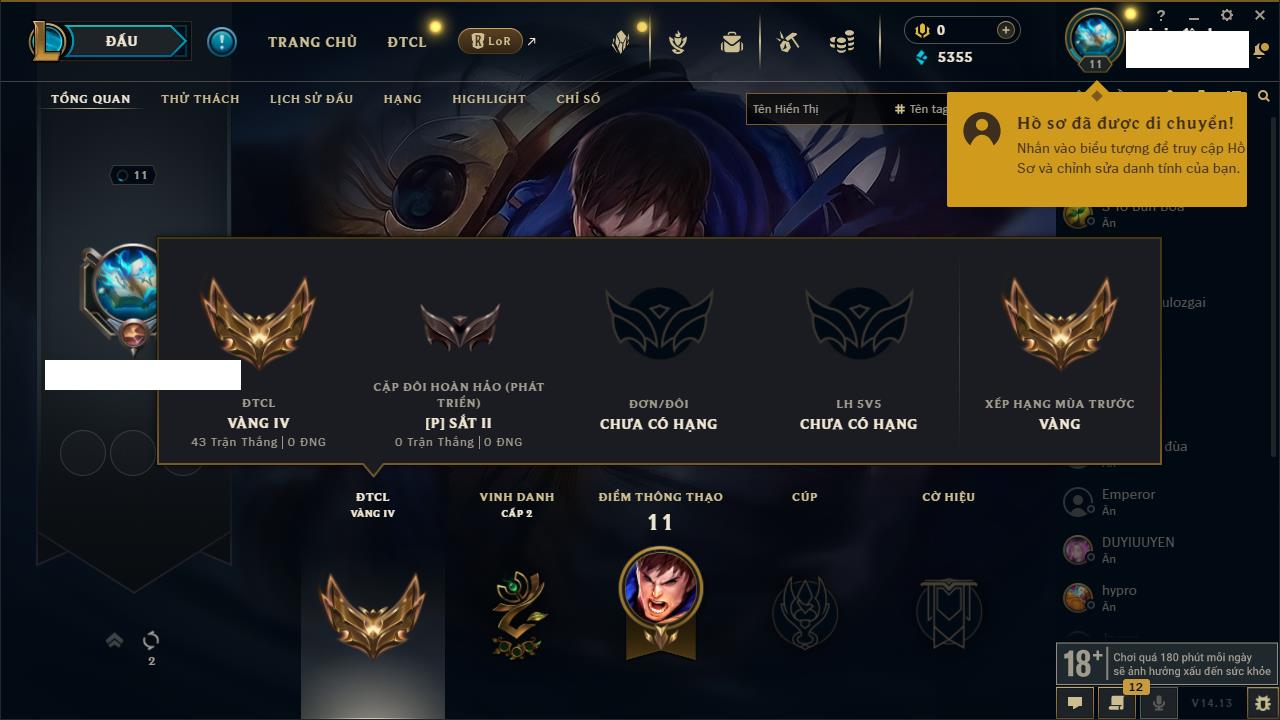Open the Store coins icon

(842, 42)
